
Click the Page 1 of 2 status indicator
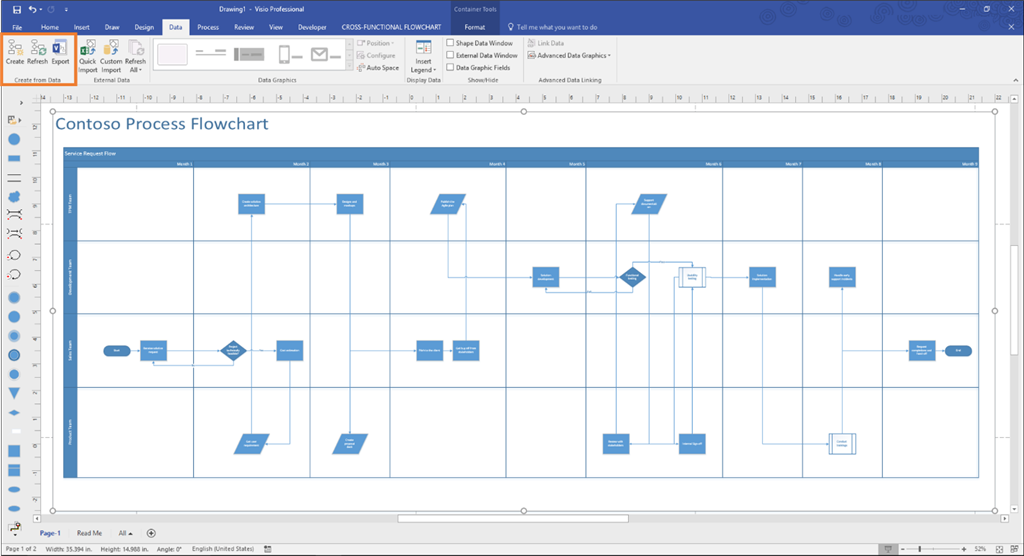coord(21,549)
